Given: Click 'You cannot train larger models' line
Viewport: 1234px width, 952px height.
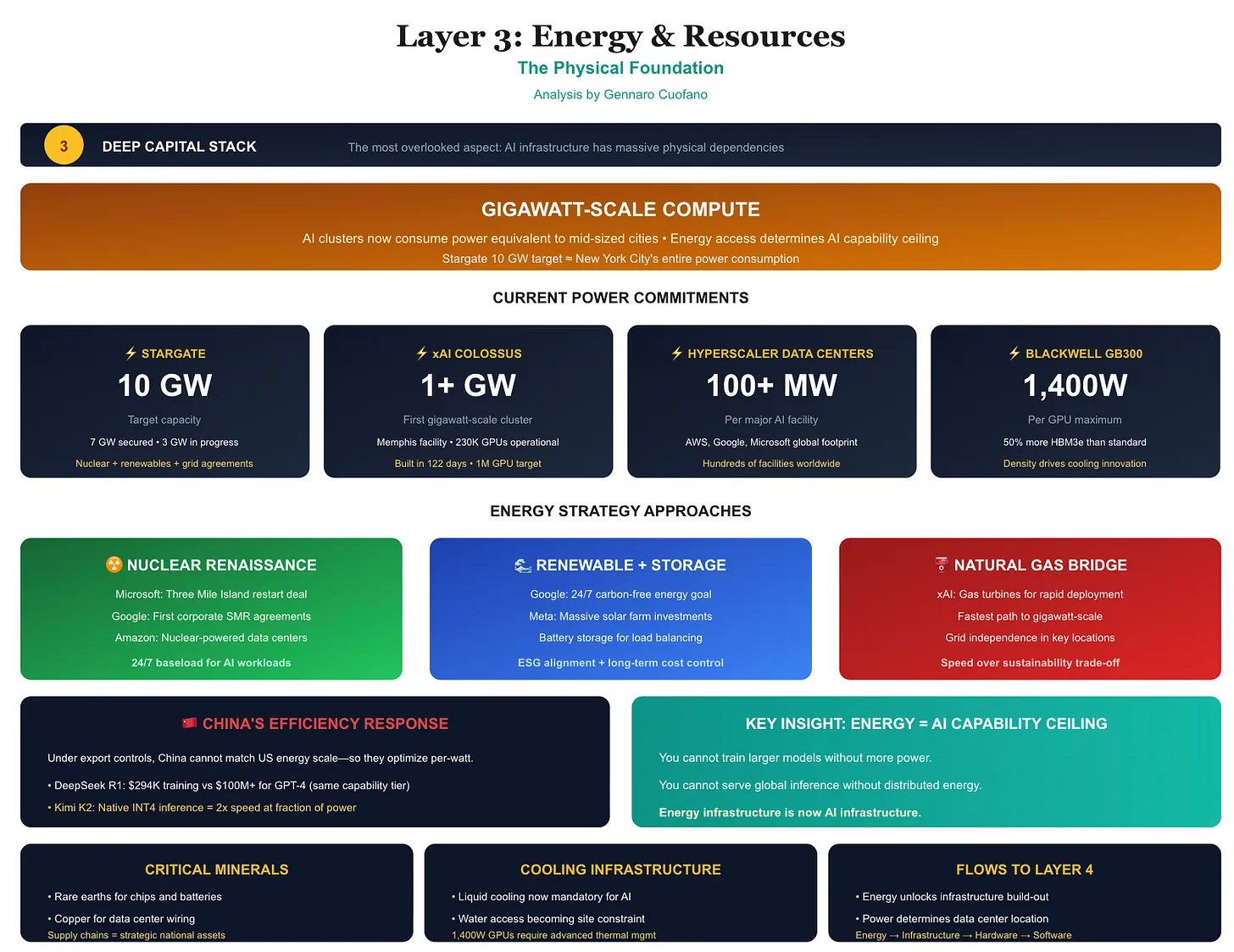Looking at the screenshot, I should (795, 758).
